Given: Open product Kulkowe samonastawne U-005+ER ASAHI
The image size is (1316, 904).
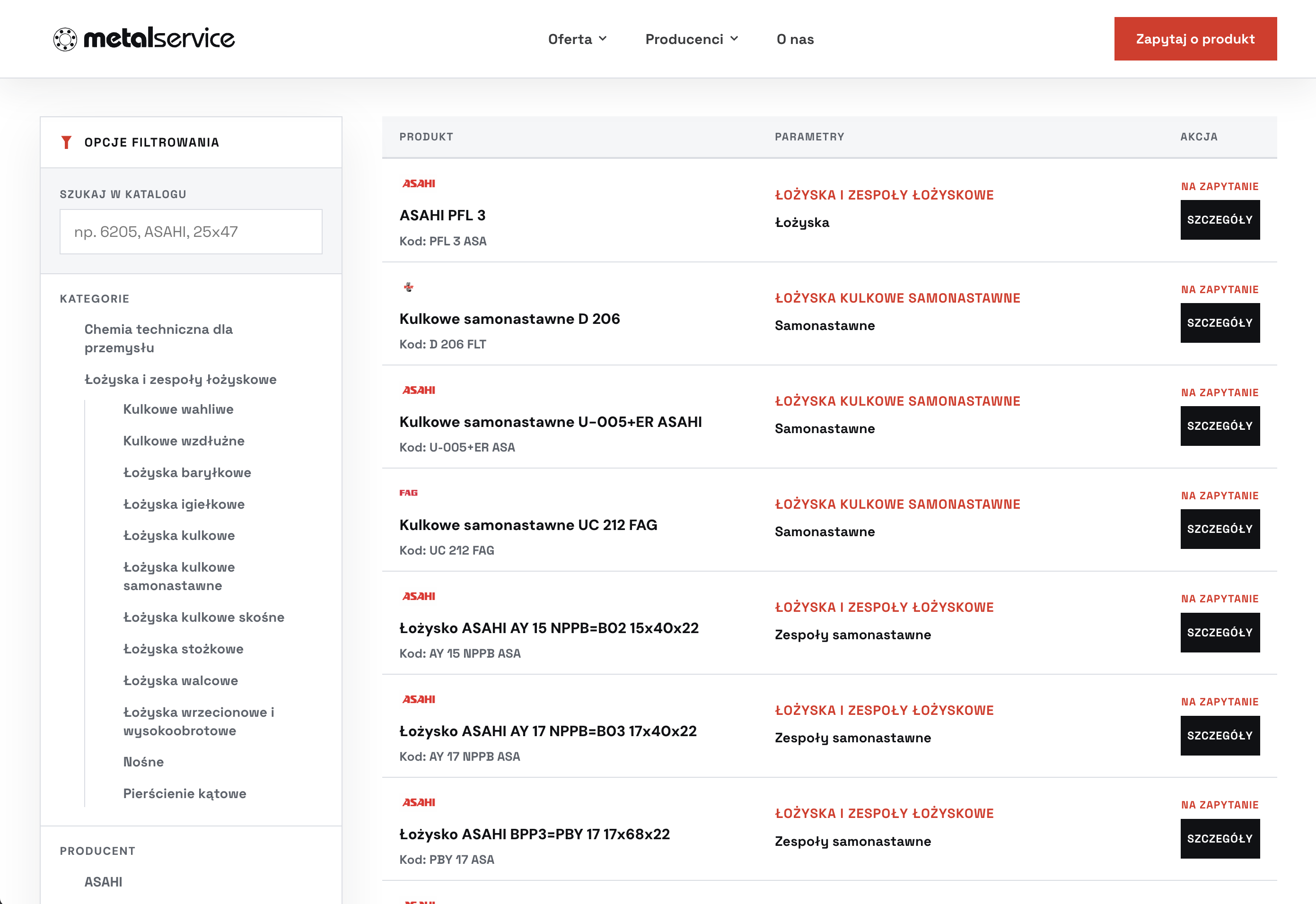Looking at the screenshot, I should (550, 422).
